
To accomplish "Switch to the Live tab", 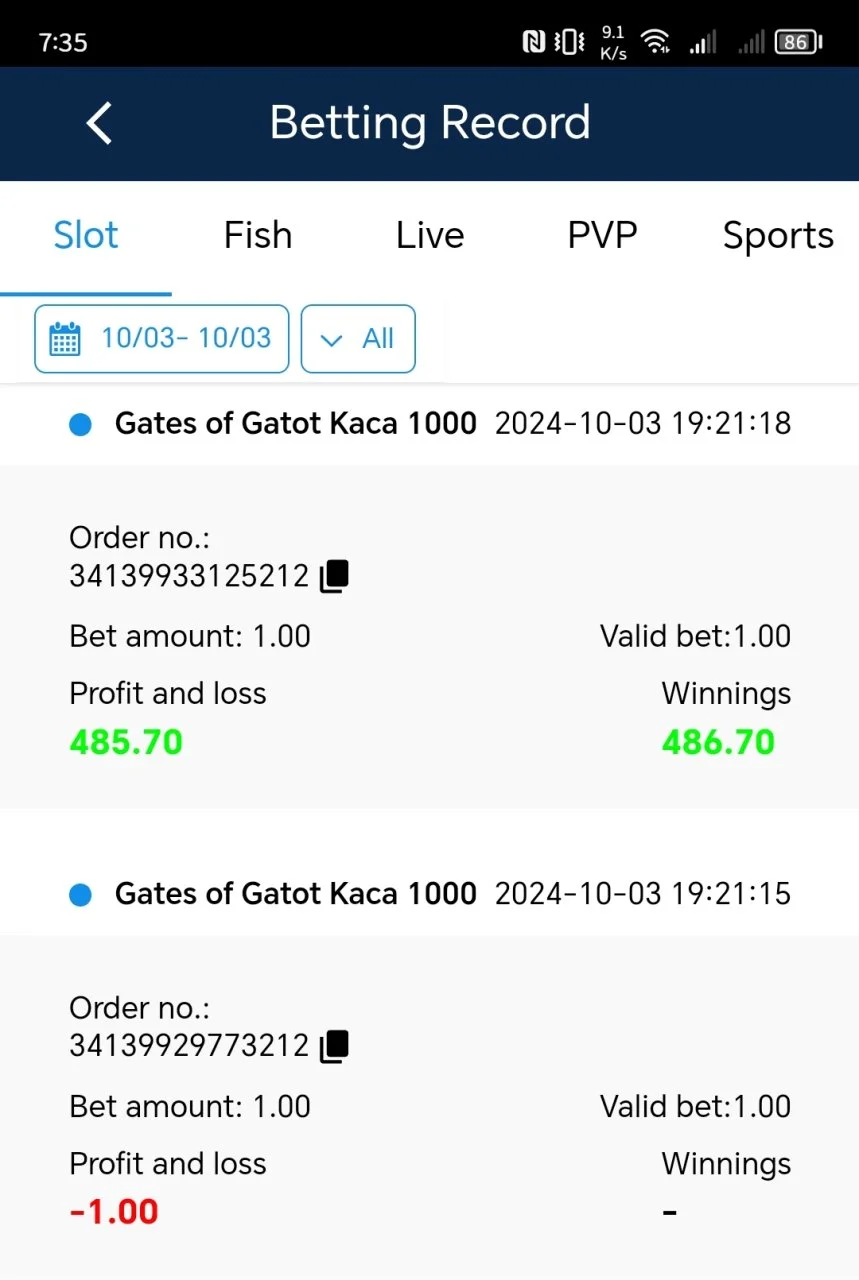I will point(430,236).
